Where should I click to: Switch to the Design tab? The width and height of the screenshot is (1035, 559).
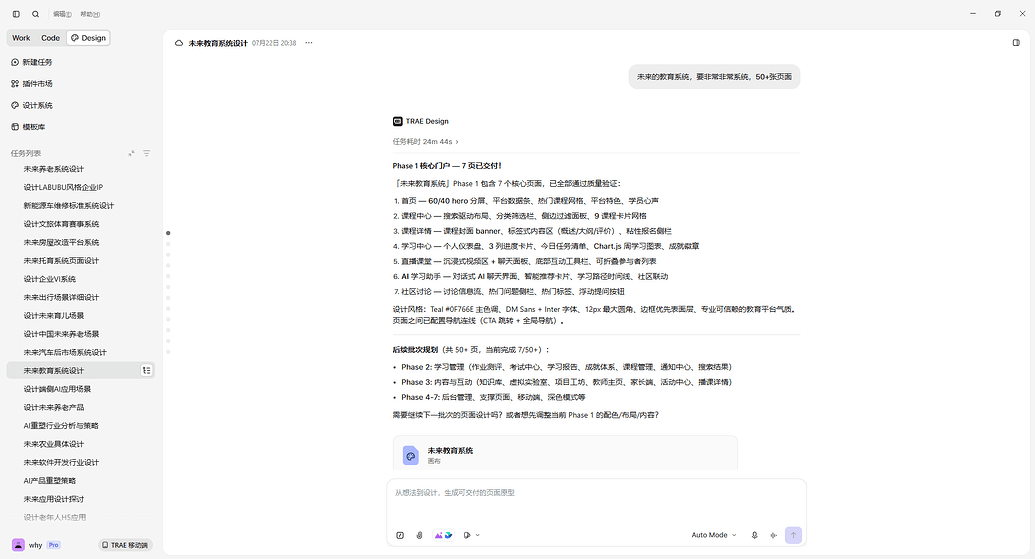click(88, 38)
